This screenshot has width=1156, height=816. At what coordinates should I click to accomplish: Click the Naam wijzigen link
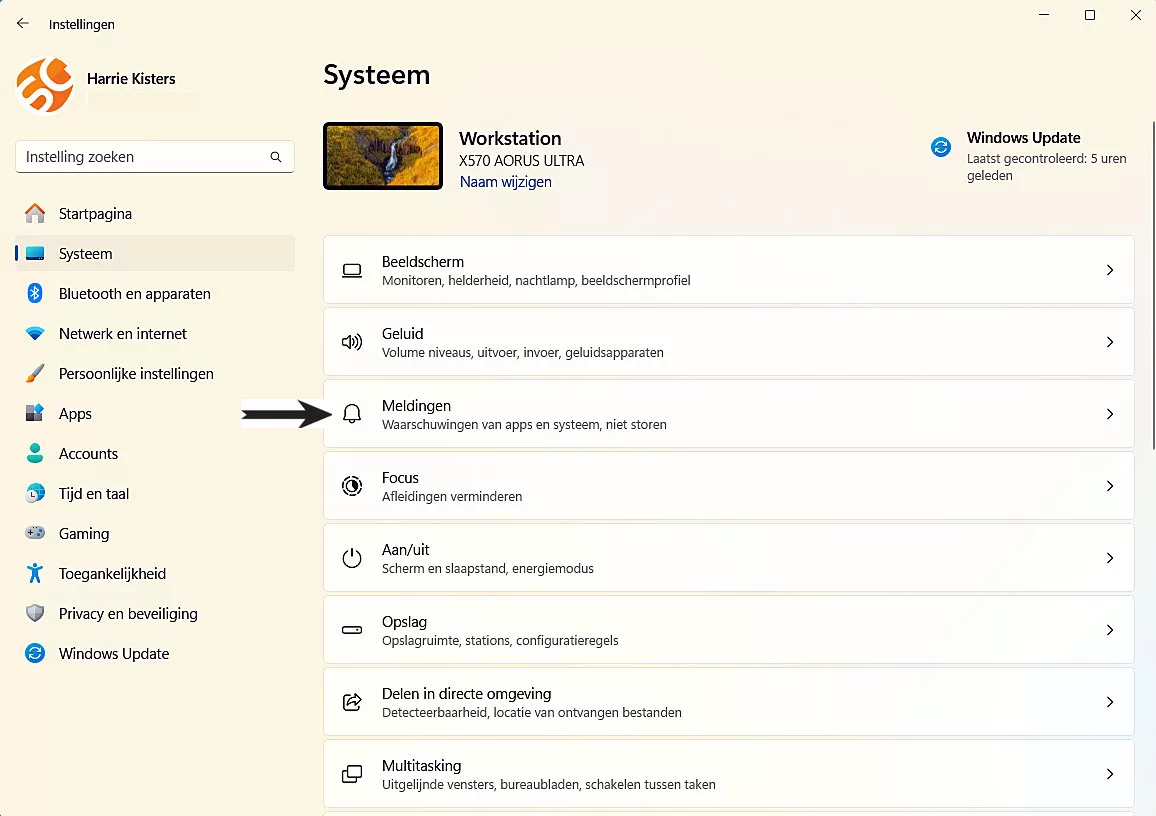[x=506, y=182]
